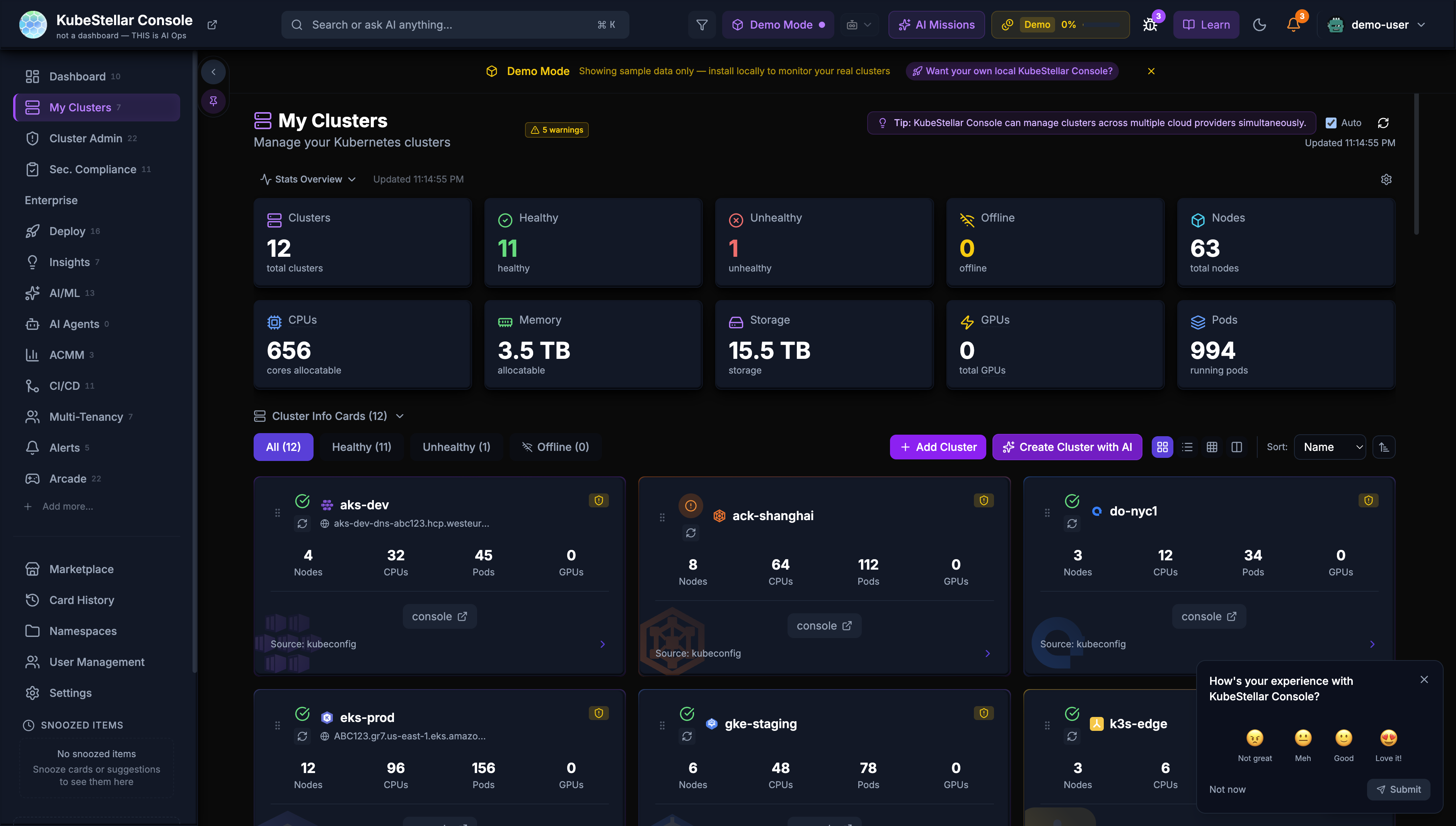
Task: Refresh the gke-staging cluster
Action: (687, 736)
